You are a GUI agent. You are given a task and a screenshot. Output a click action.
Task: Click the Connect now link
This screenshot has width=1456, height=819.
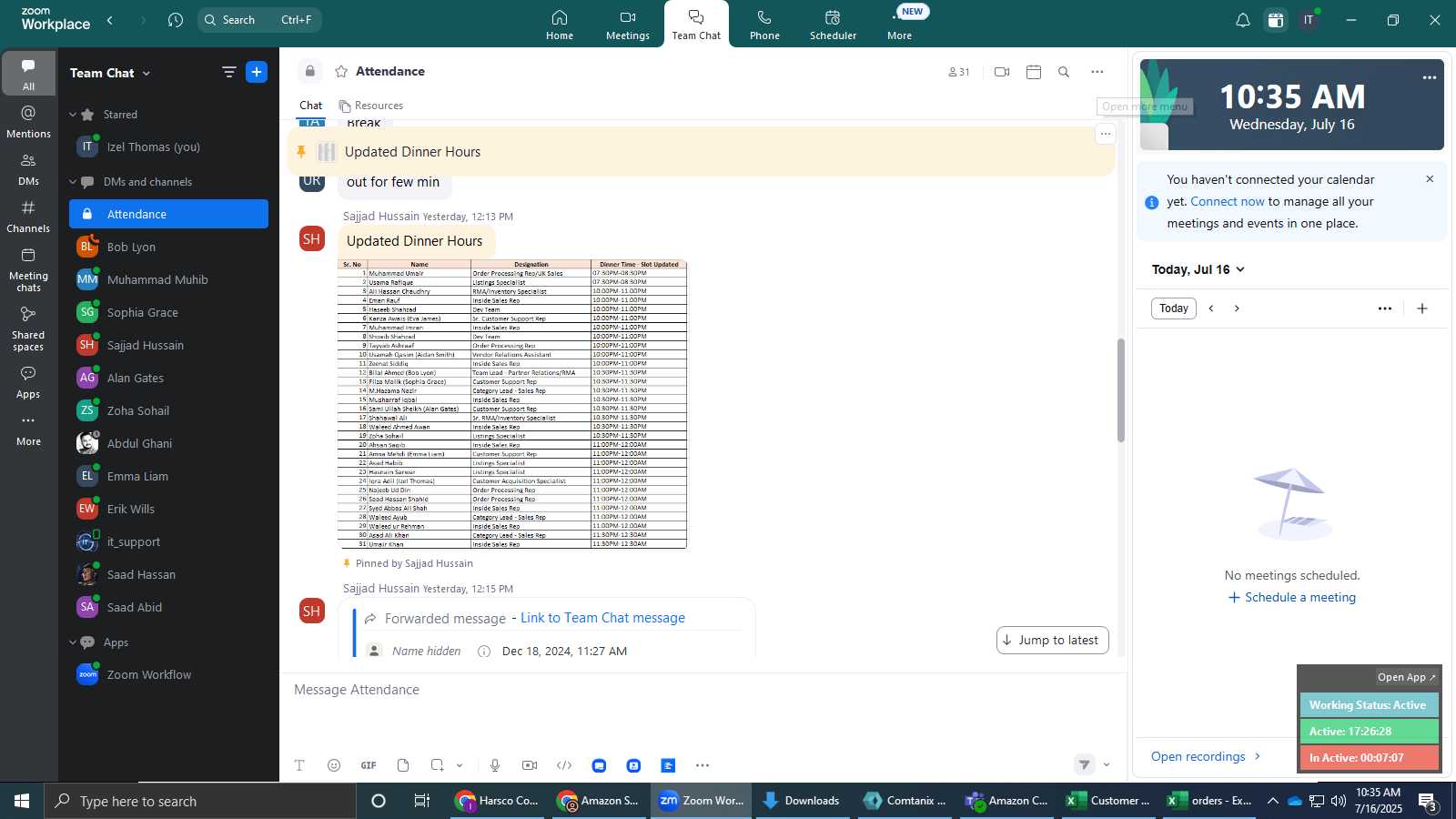[x=1228, y=201]
